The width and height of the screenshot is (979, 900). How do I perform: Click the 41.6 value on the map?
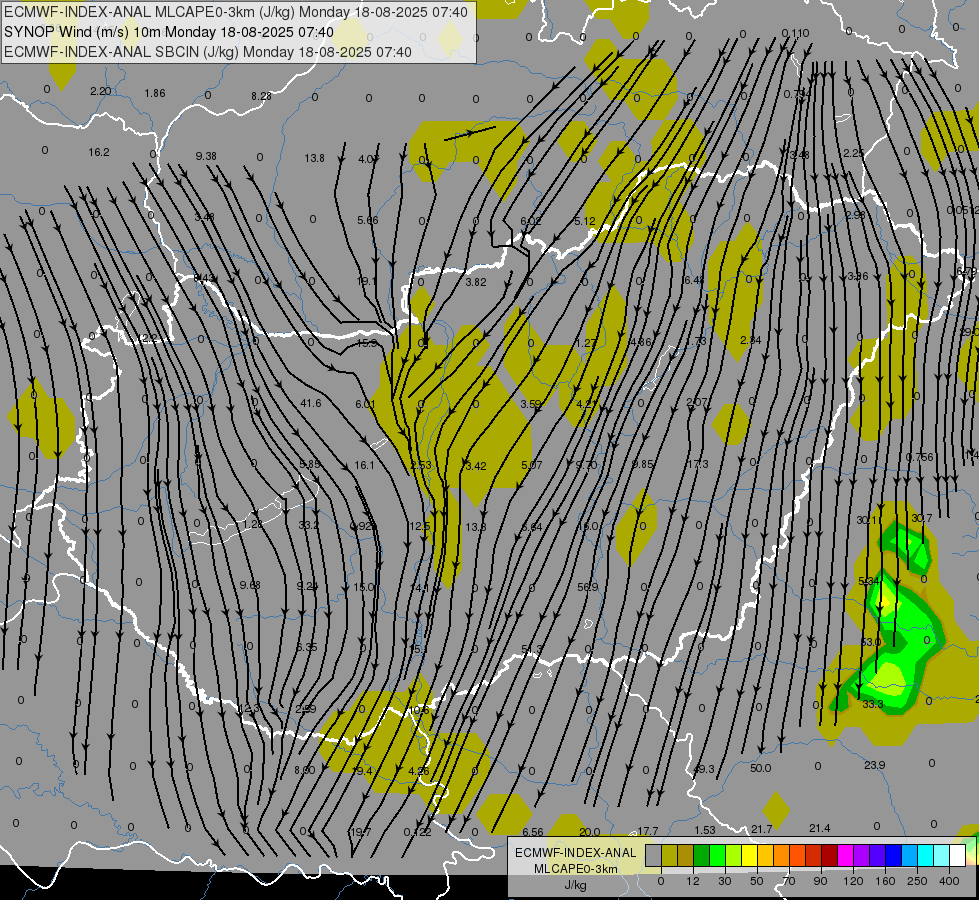pos(311,403)
